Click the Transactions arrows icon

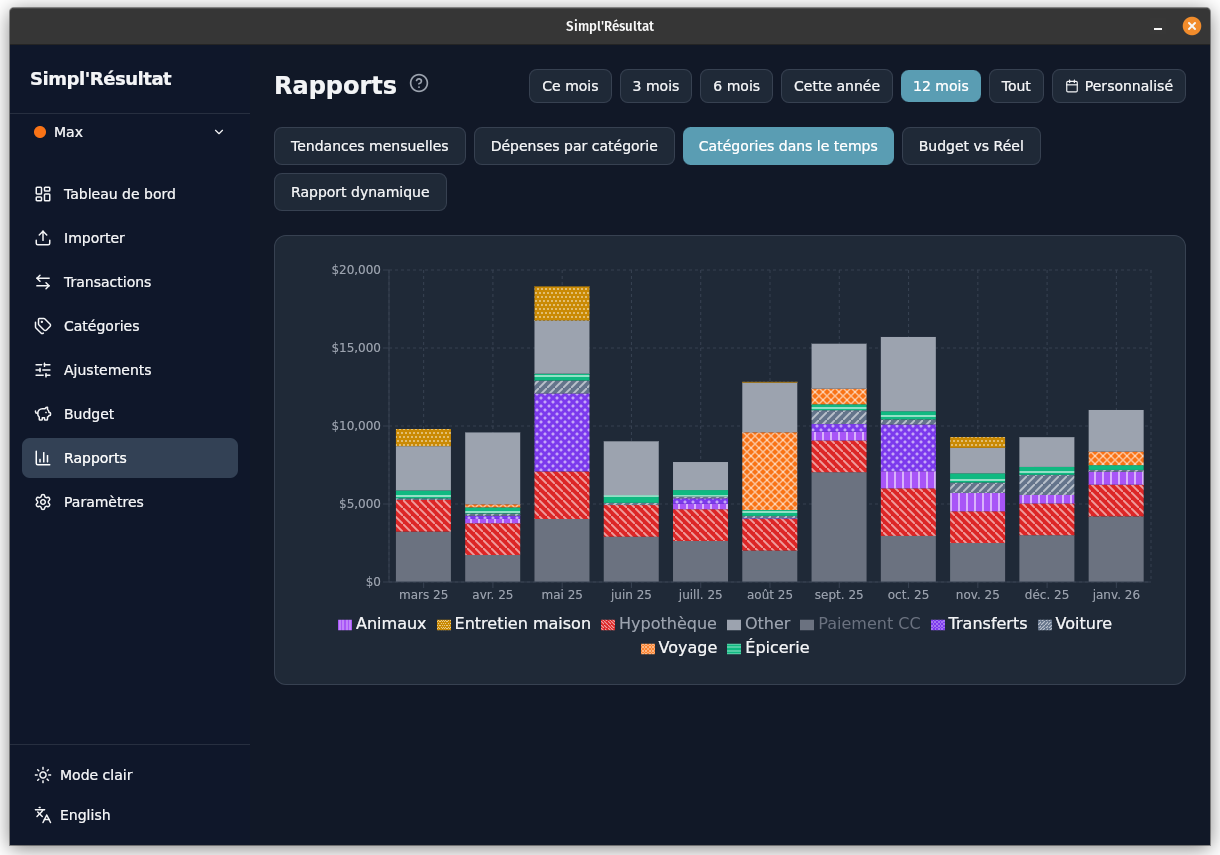[x=43, y=282]
